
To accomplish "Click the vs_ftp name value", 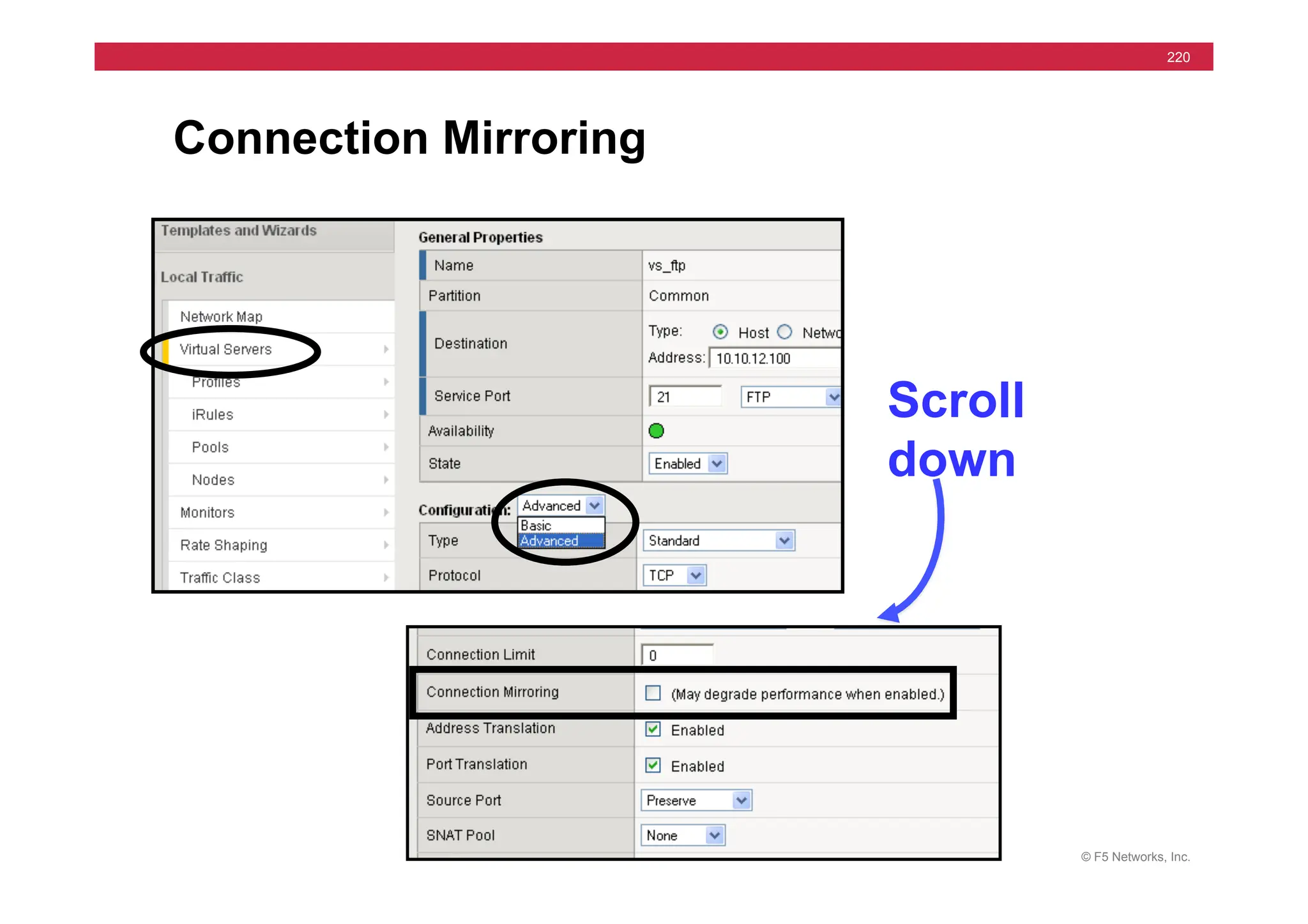I will pyautogui.click(x=667, y=266).
